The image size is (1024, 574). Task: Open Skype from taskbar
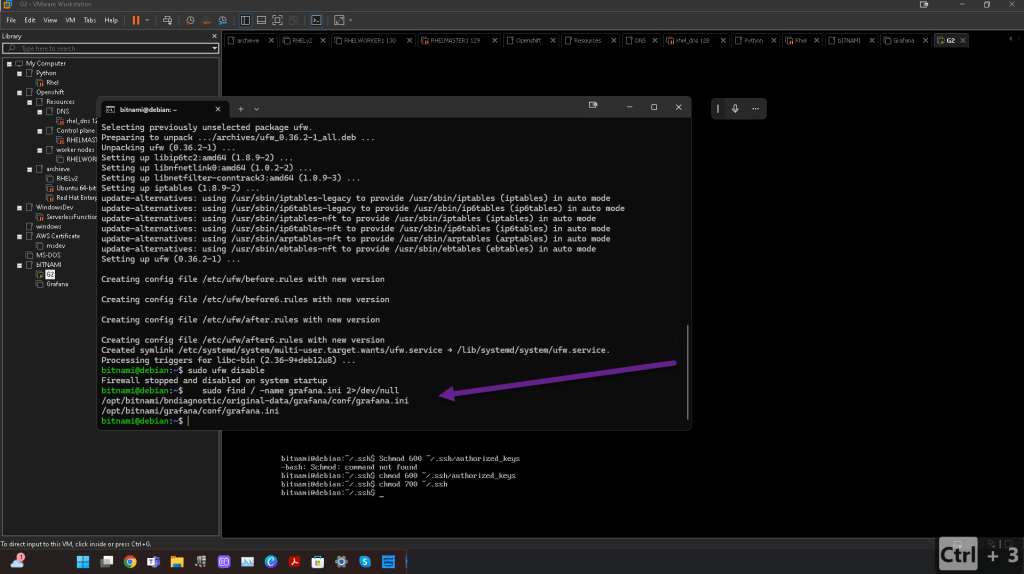[365, 562]
